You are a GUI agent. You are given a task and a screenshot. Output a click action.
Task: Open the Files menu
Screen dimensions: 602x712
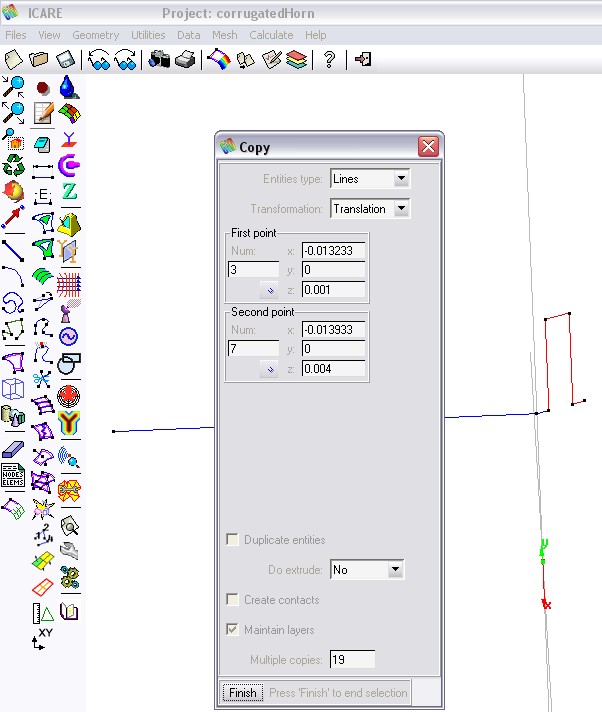coord(16,35)
